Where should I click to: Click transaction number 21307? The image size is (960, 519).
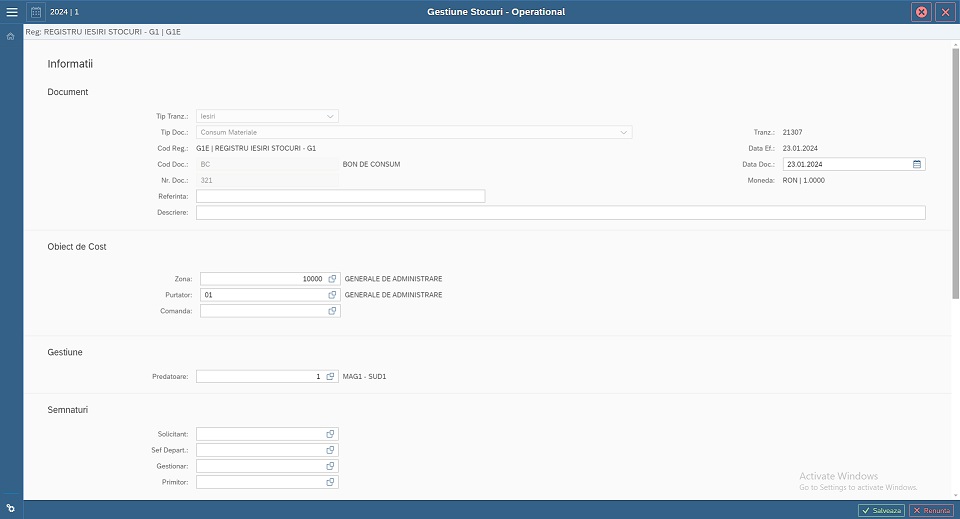792,132
